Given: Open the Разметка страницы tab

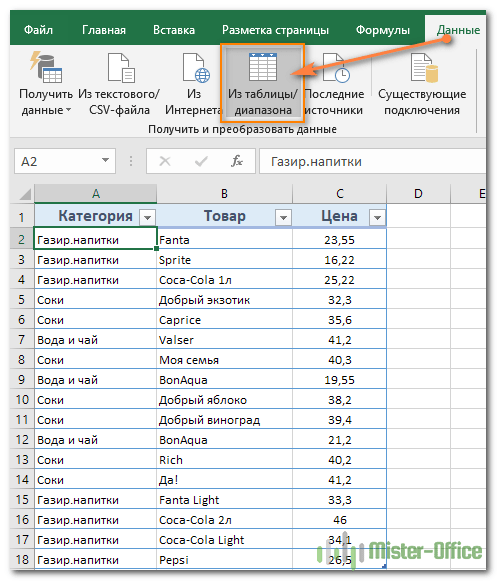Looking at the screenshot, I should point(275,30).
